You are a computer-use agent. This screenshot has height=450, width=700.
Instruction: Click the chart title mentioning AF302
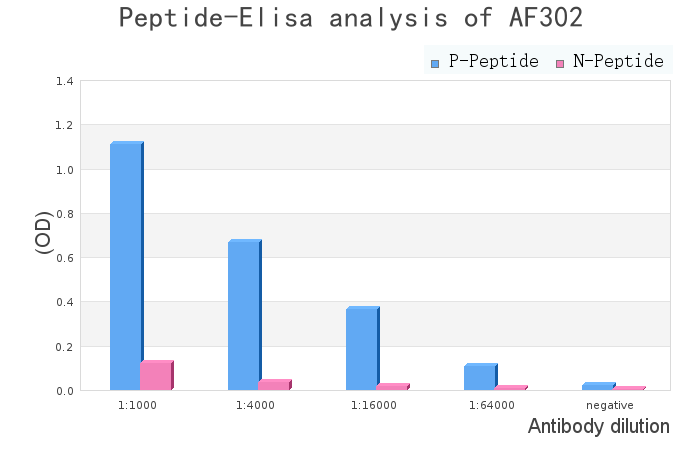pos(350,17)
